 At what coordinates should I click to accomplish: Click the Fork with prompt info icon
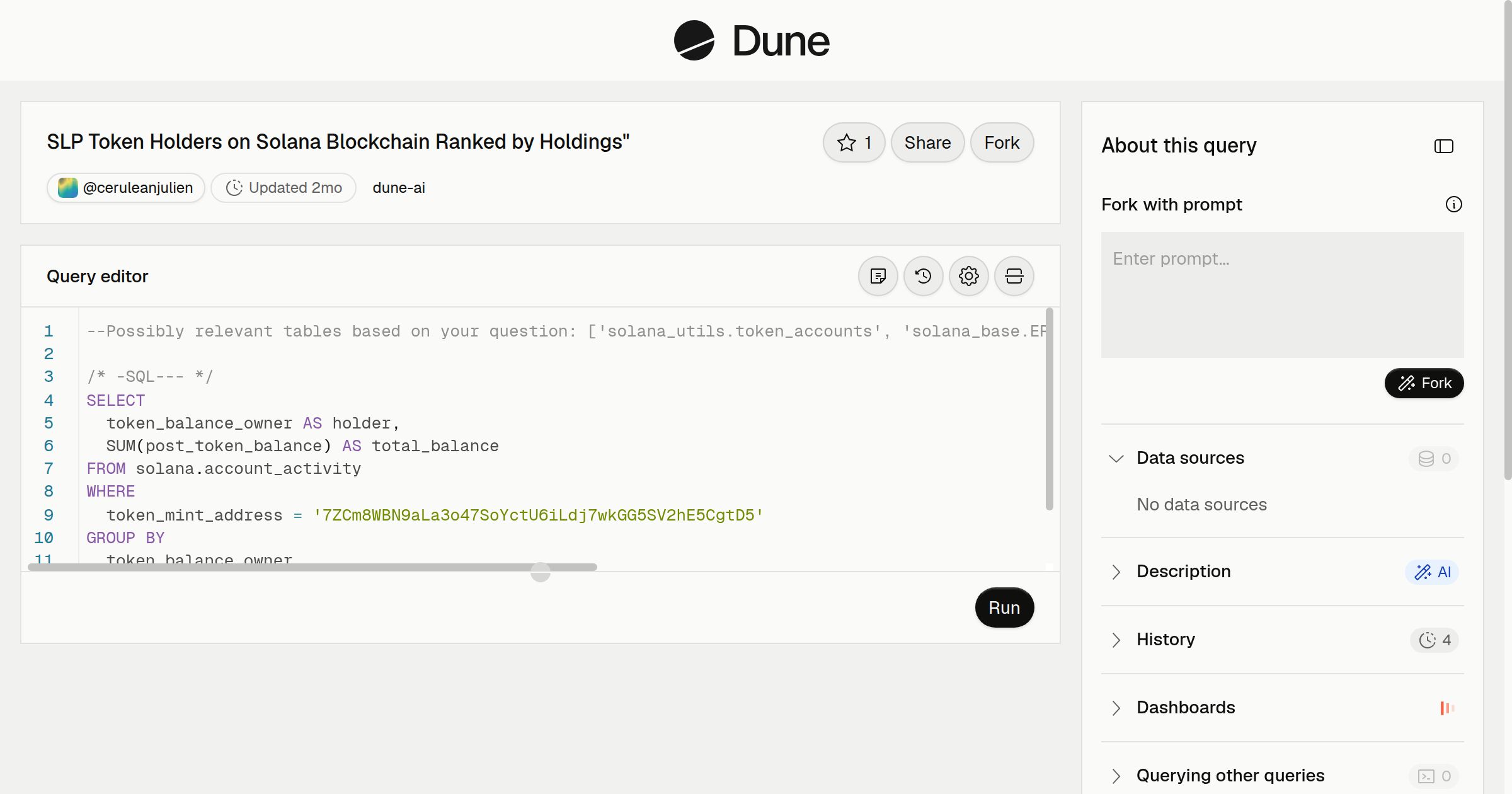pyautogui.click(x=1453, y=204)
